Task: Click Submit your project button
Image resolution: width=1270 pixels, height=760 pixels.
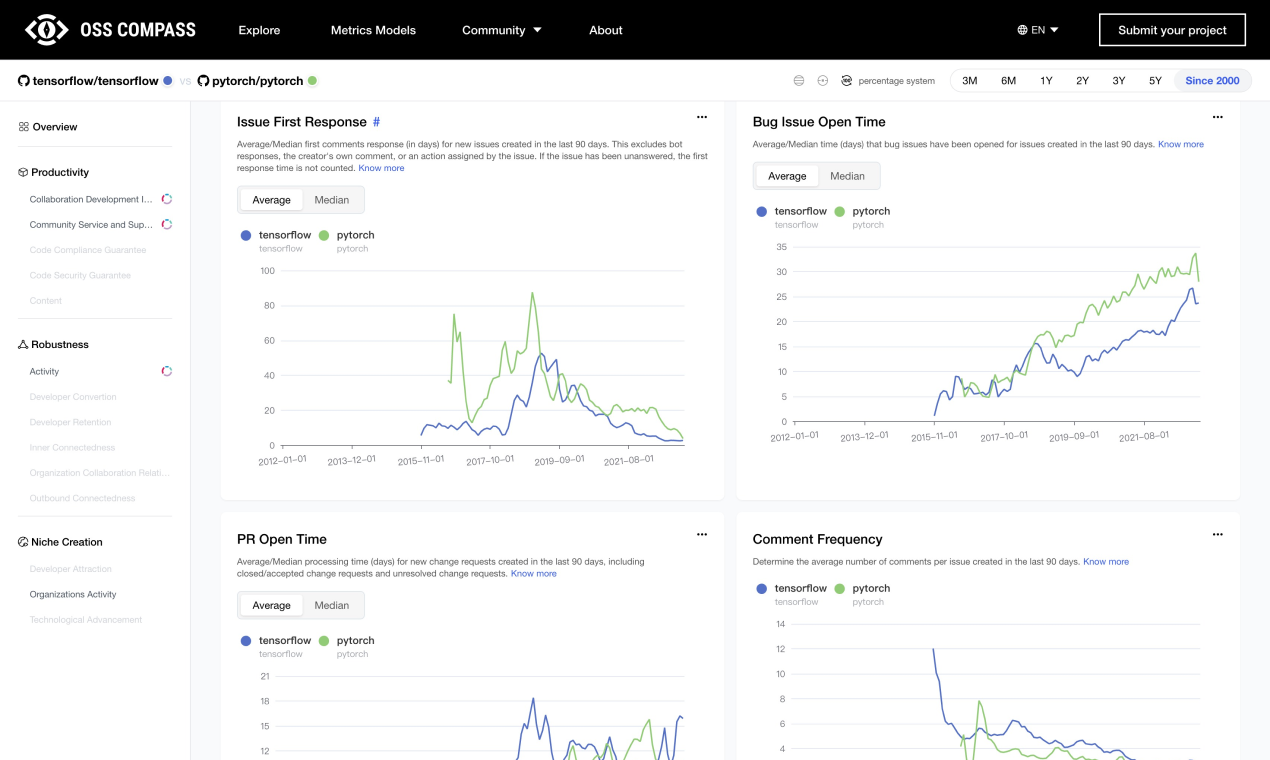Action: click(1172, 30)
